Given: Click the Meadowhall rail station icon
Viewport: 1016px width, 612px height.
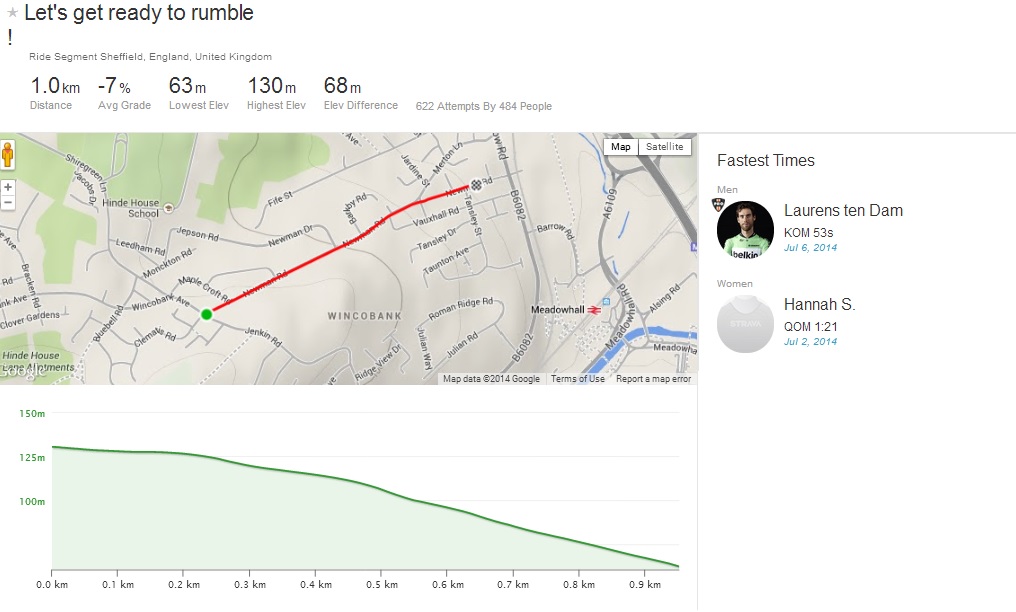Looking at the screenshot, I should click(x=593, y=309).
